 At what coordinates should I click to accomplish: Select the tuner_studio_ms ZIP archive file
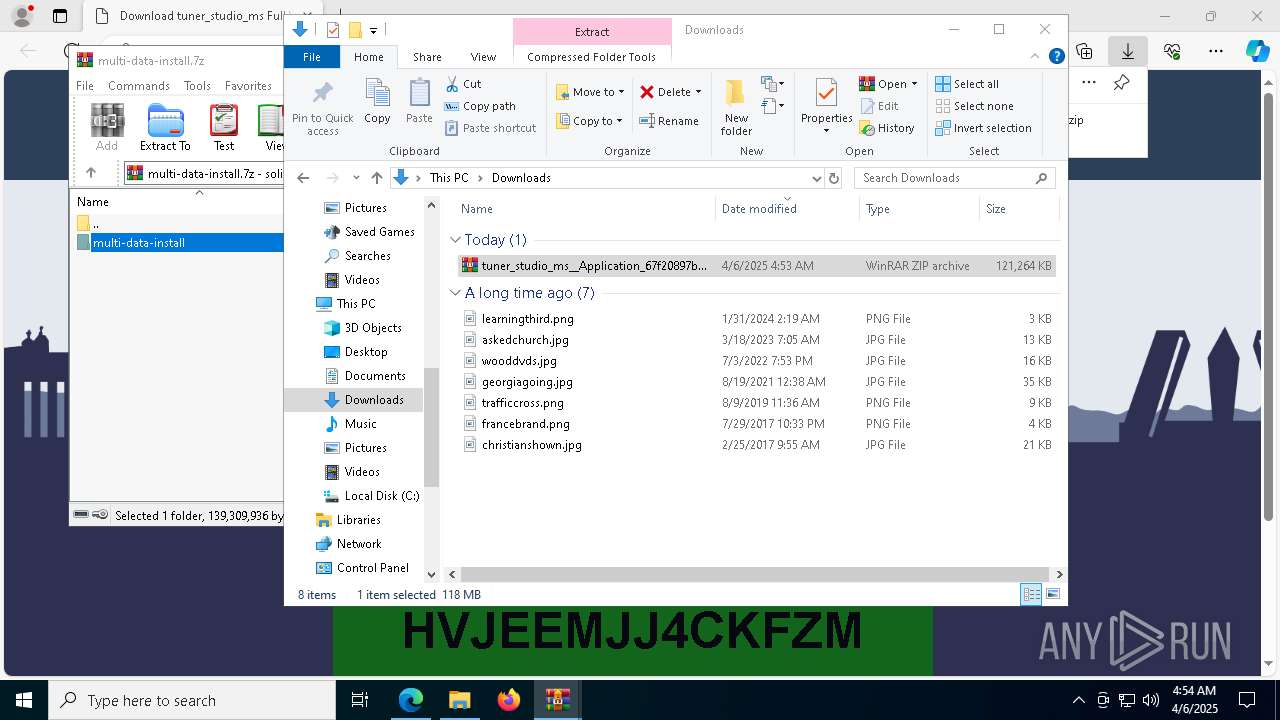point(756,266)
